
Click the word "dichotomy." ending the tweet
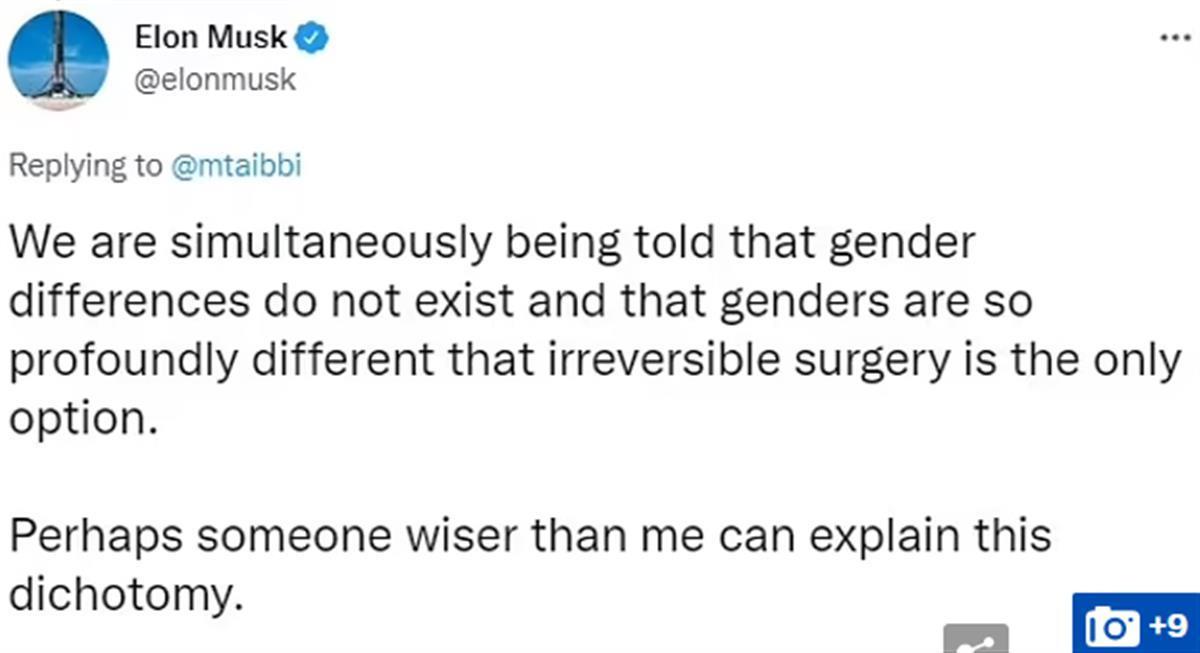(126, 594)
